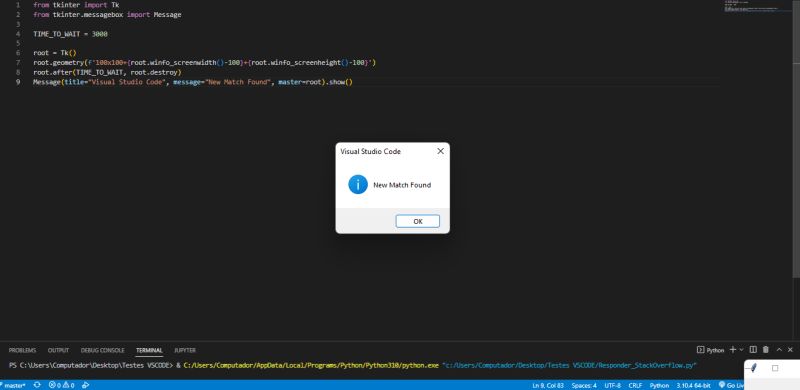Kill terminal with trash icon

[x=765, y=350]
